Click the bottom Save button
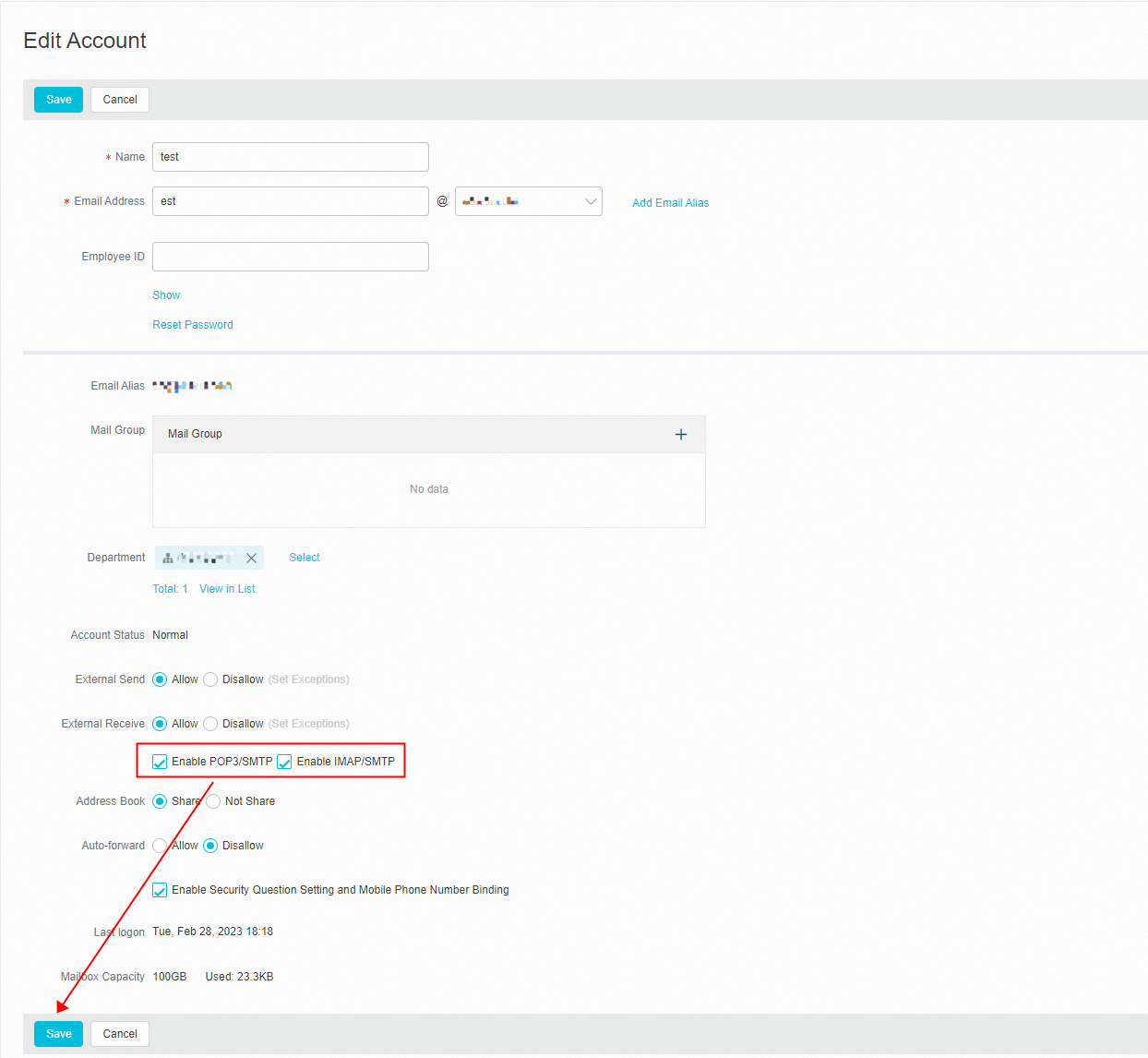Screen dimensions: 1148x1058 pyautogui.click(x=59, y=1034)
